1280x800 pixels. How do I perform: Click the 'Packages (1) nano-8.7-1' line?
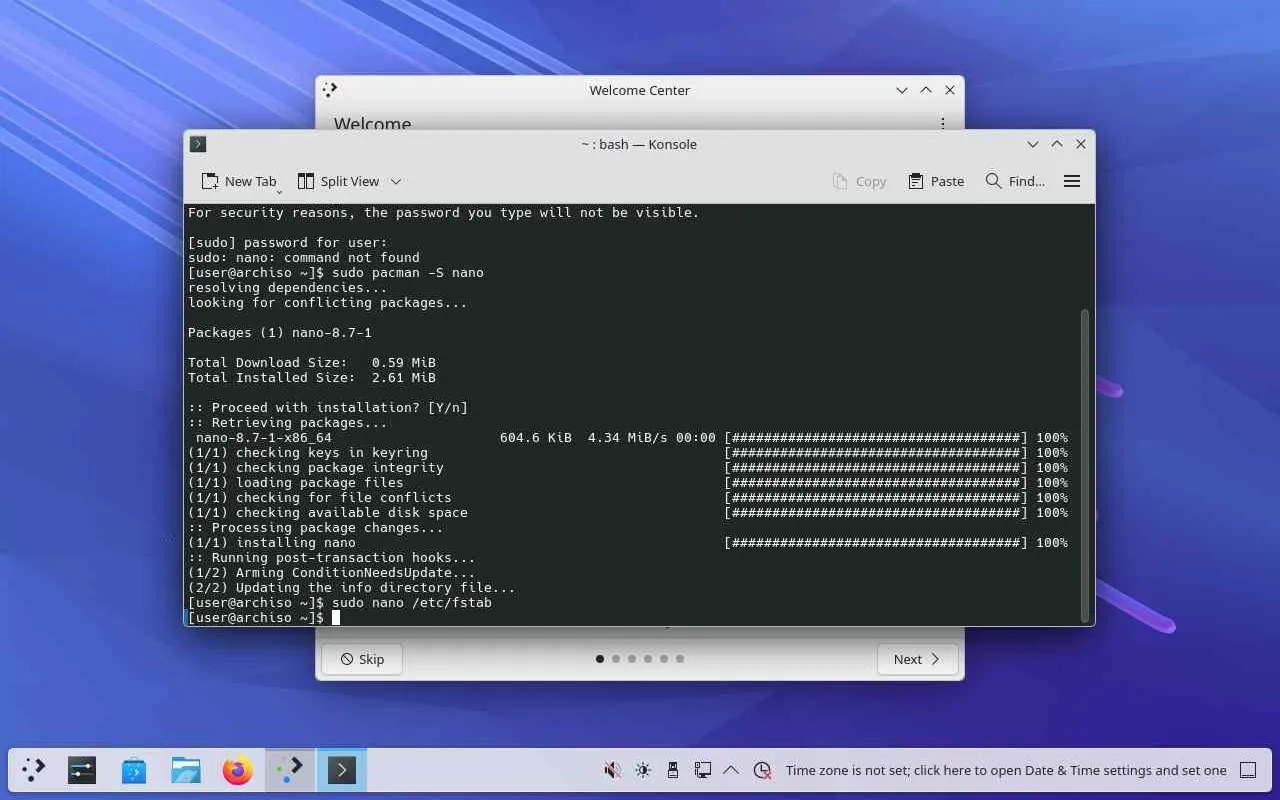280,332
